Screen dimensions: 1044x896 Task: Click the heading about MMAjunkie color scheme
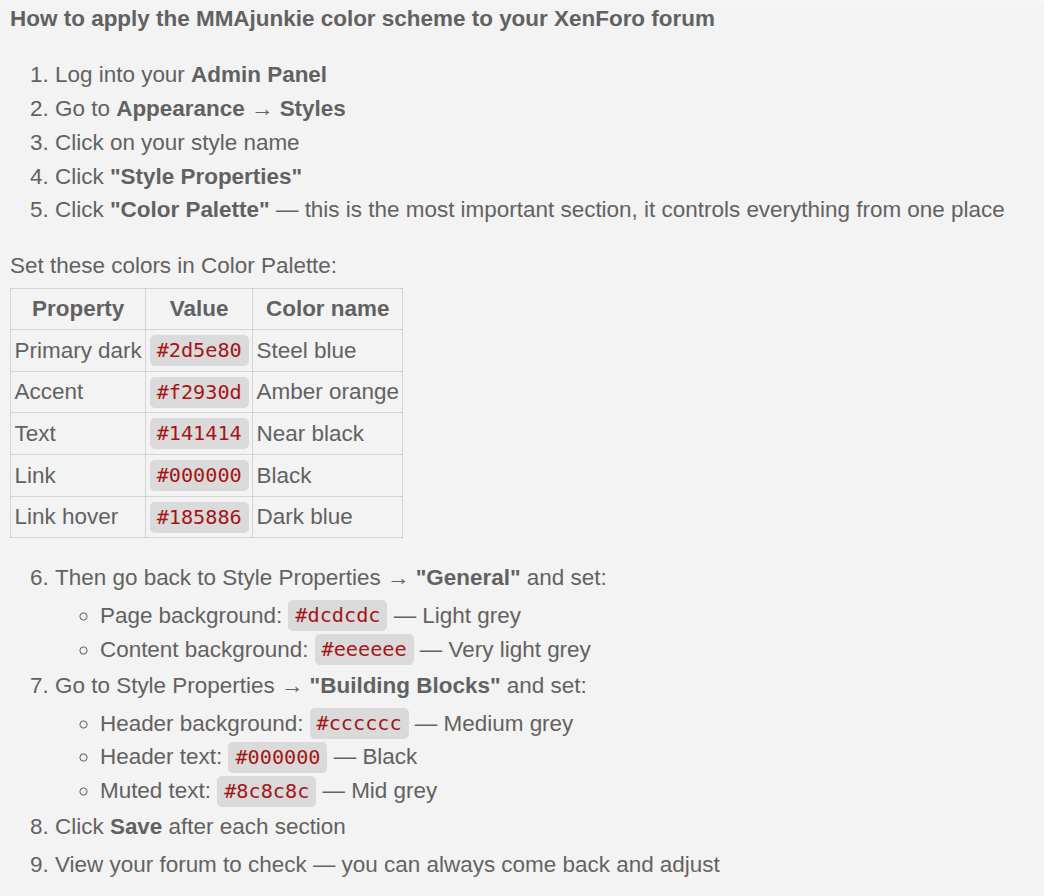coord(362,19)
